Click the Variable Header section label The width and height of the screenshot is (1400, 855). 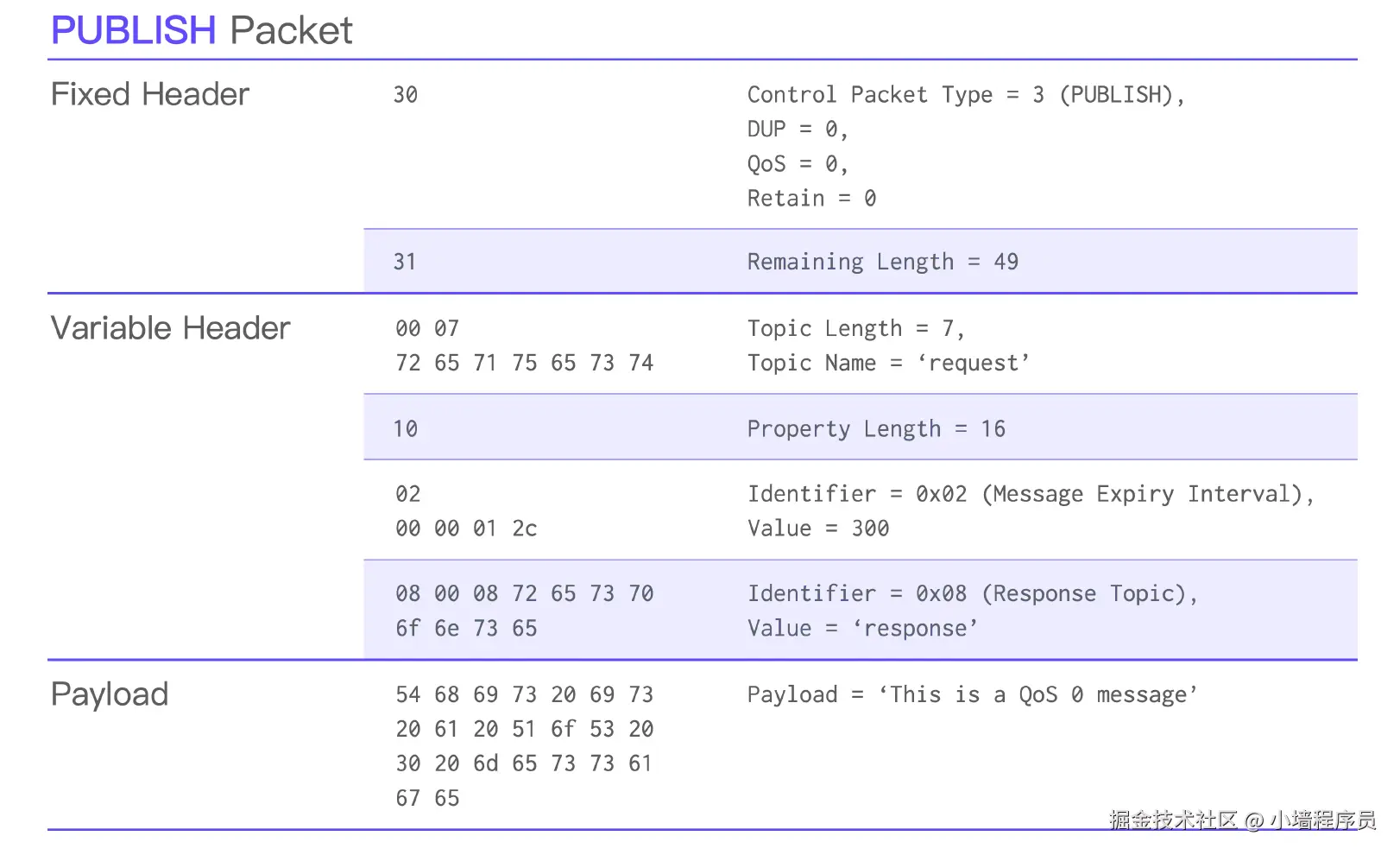tap(170, 328)
